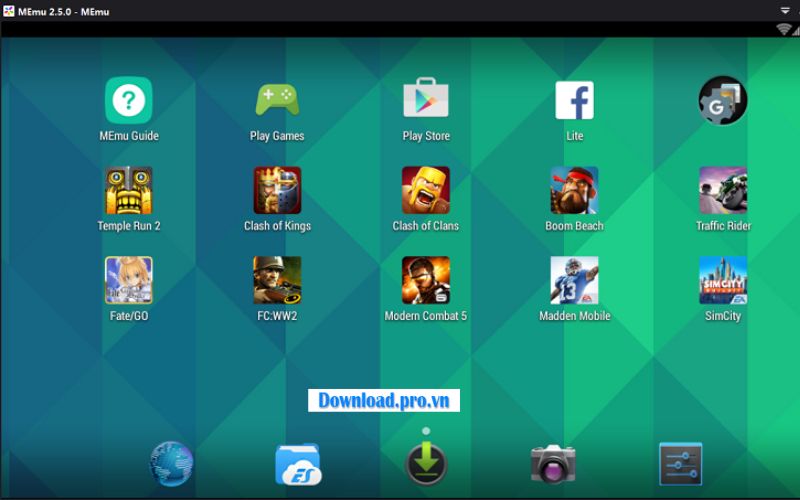This screenshot has height=500, width=800.
Task: Launch Fate/GO game
Action: [x=129, y=280]
